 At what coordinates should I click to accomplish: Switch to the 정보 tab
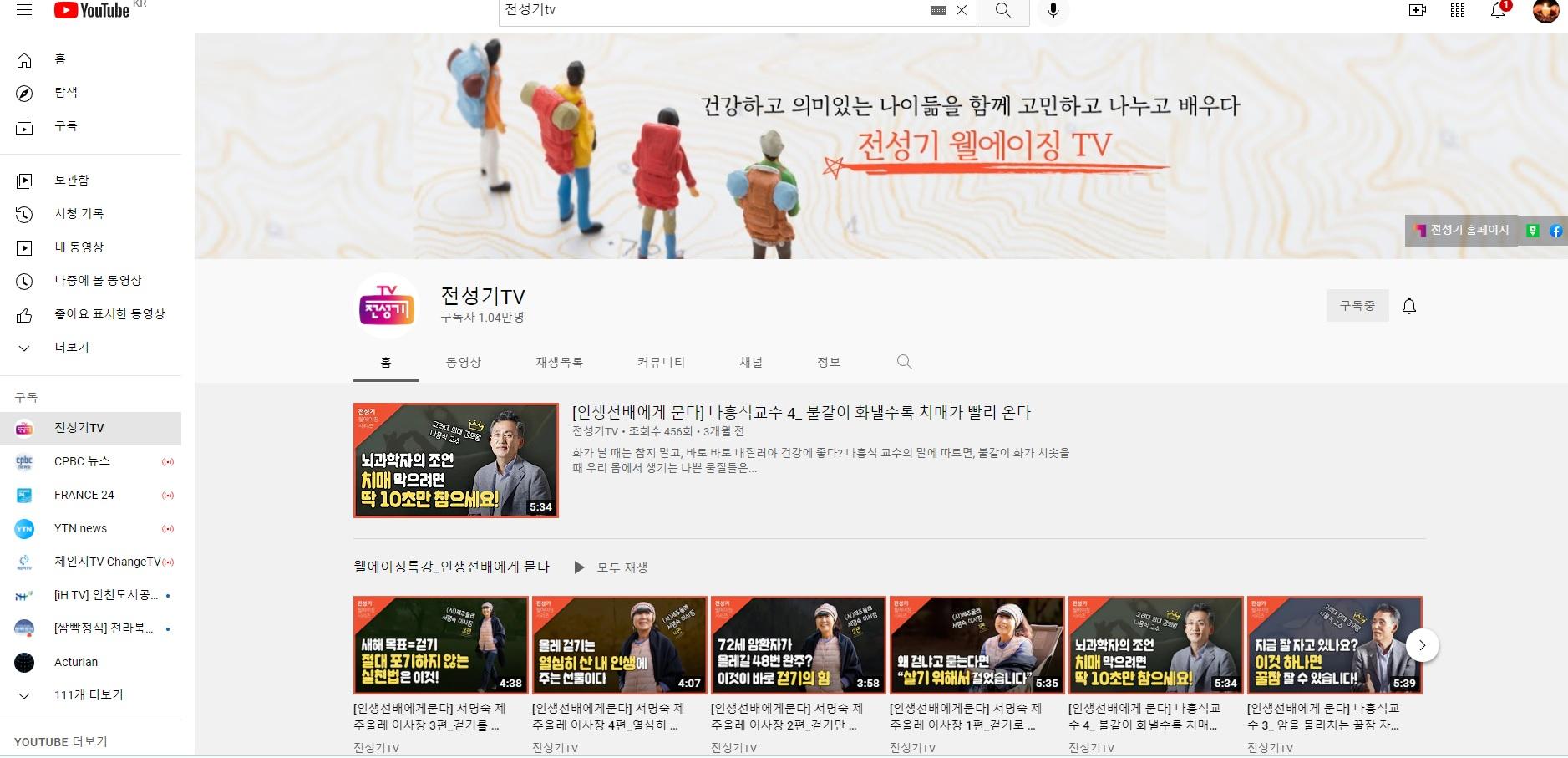829,363
